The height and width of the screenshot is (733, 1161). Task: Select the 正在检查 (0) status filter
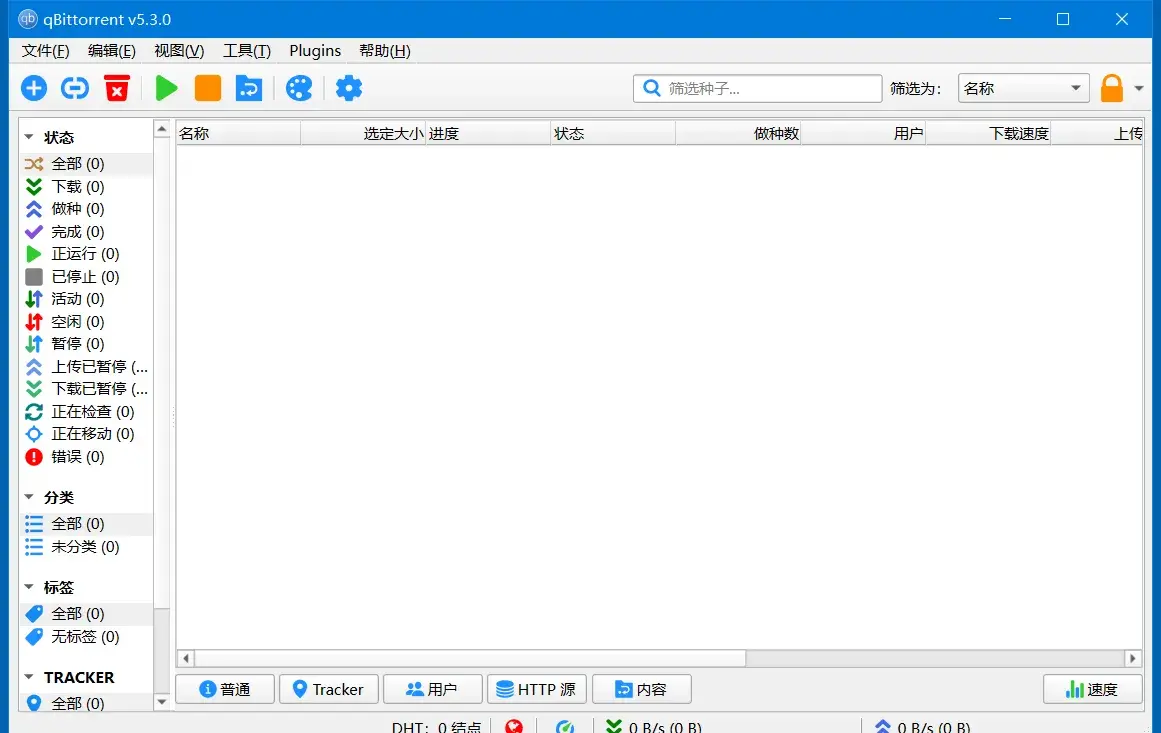coord(87,412)
